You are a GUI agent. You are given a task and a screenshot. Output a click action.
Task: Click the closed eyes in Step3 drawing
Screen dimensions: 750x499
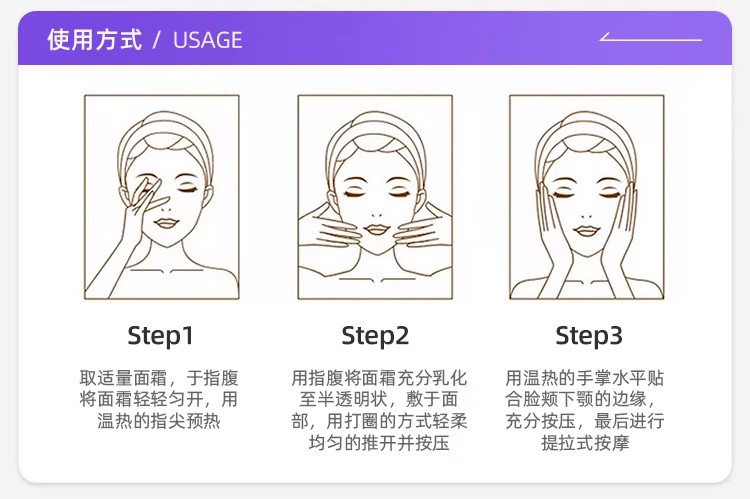click(x=587, y=193)
